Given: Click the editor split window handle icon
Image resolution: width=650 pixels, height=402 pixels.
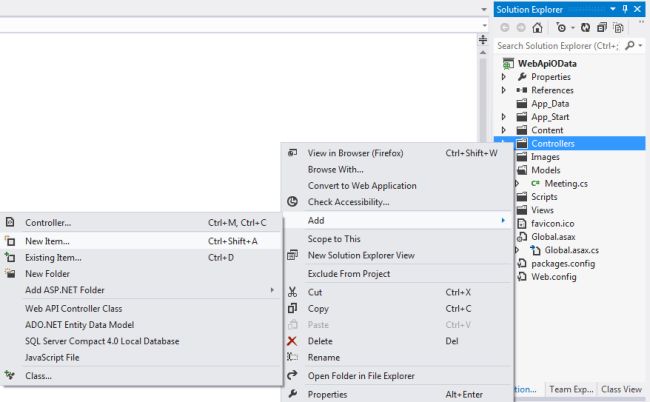Looking at the screenshot, I should pyautogui.click(x=483, y=40).
